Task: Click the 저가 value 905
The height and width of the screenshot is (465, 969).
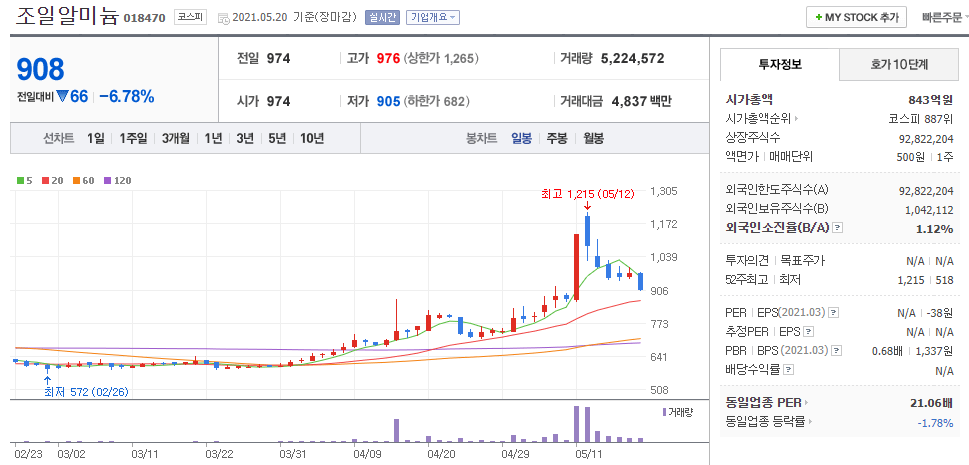Action: point(389,101)
